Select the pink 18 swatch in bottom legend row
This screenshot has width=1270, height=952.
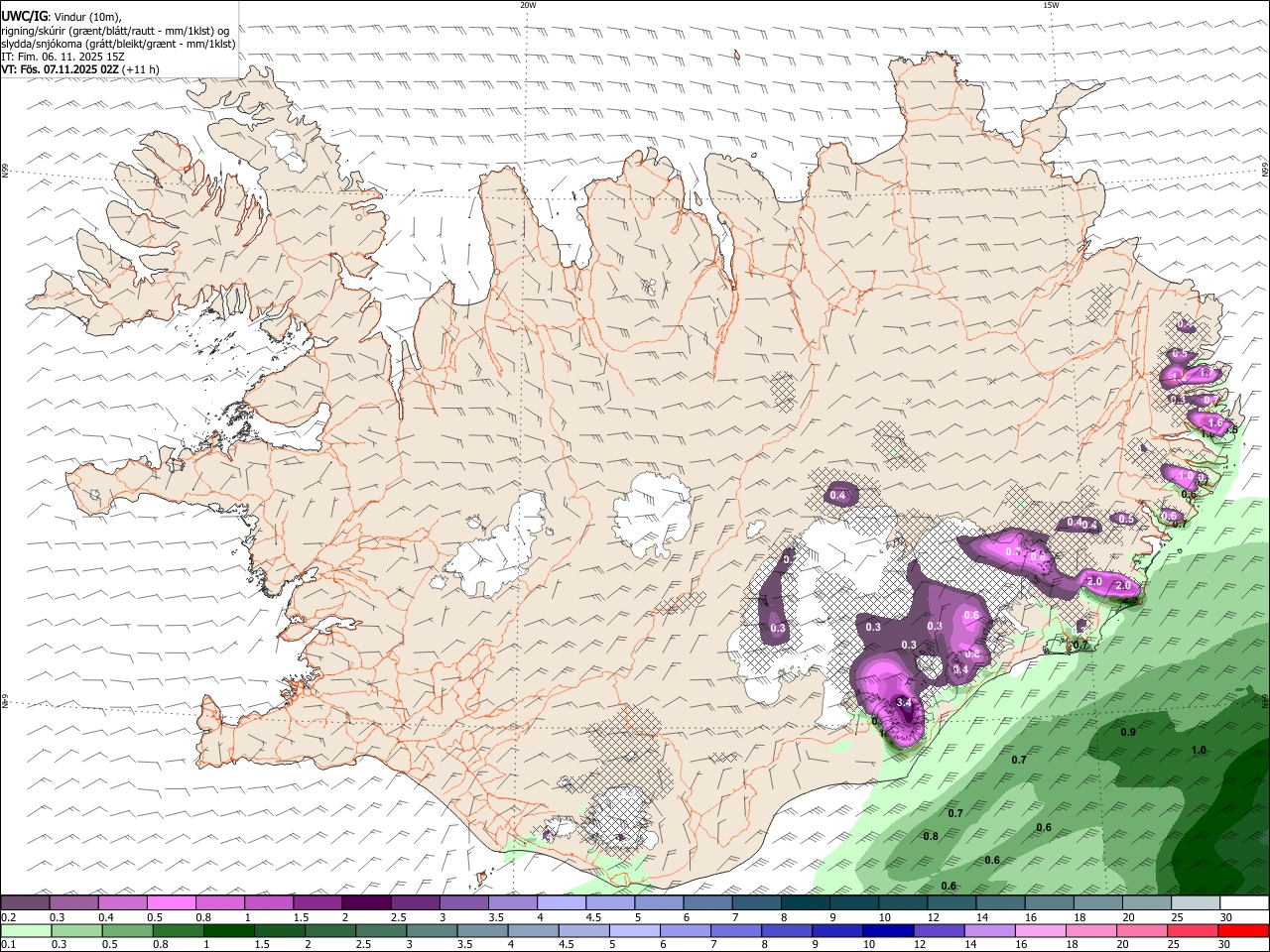point(1091,931)
